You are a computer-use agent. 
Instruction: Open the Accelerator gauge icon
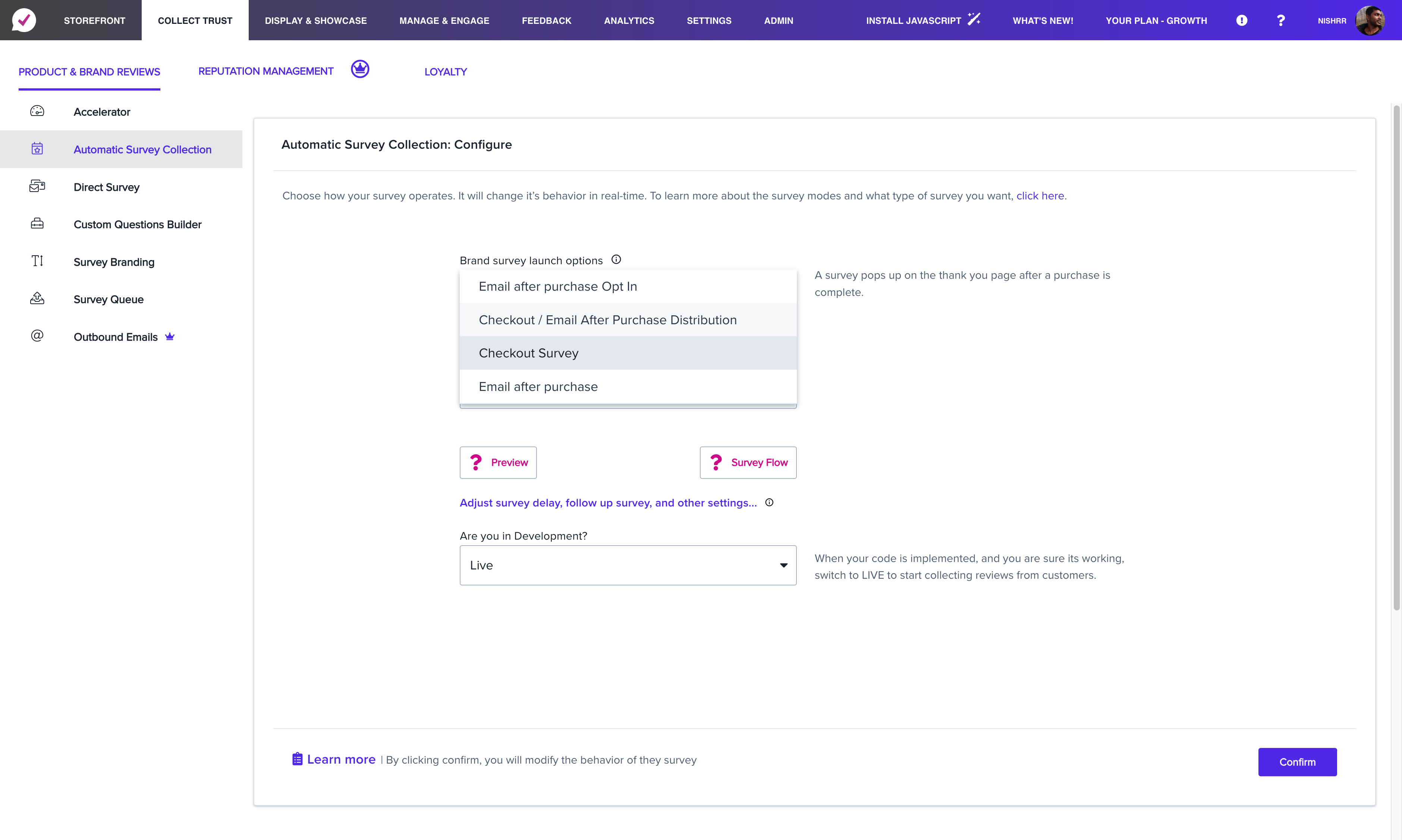[37, 111]
